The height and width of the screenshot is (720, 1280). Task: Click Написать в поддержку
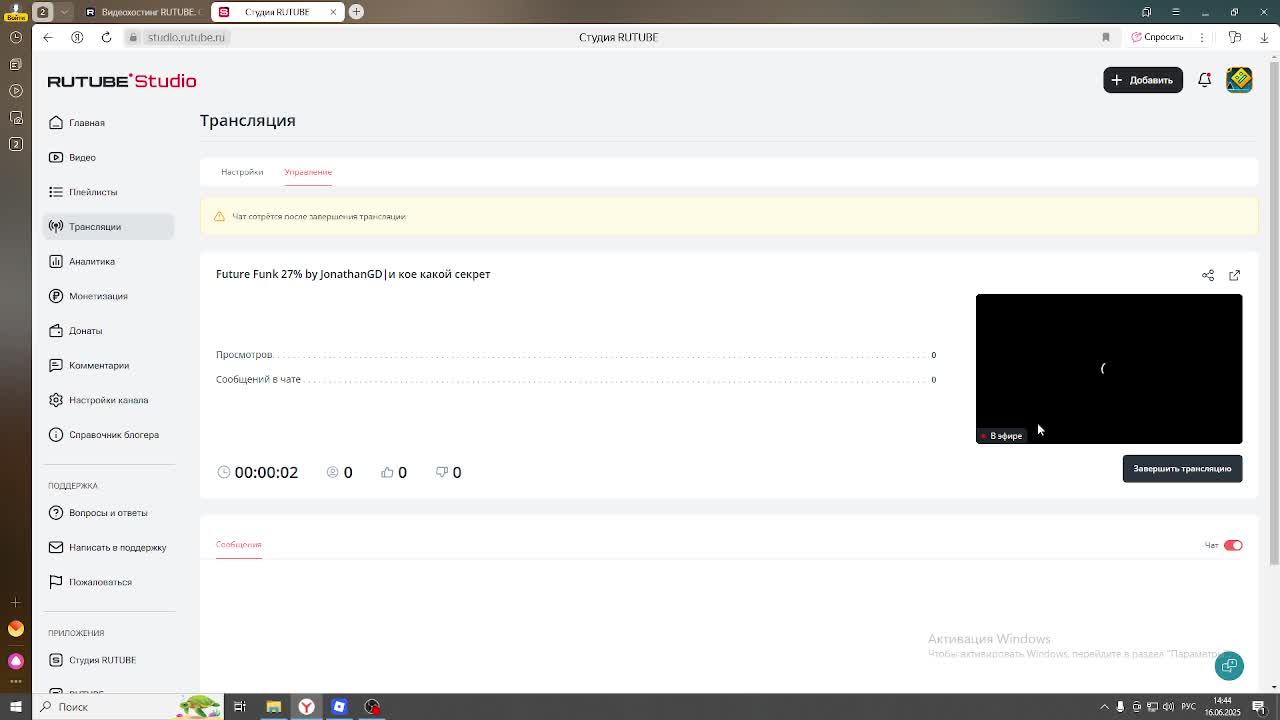click(x=108, y=547)
